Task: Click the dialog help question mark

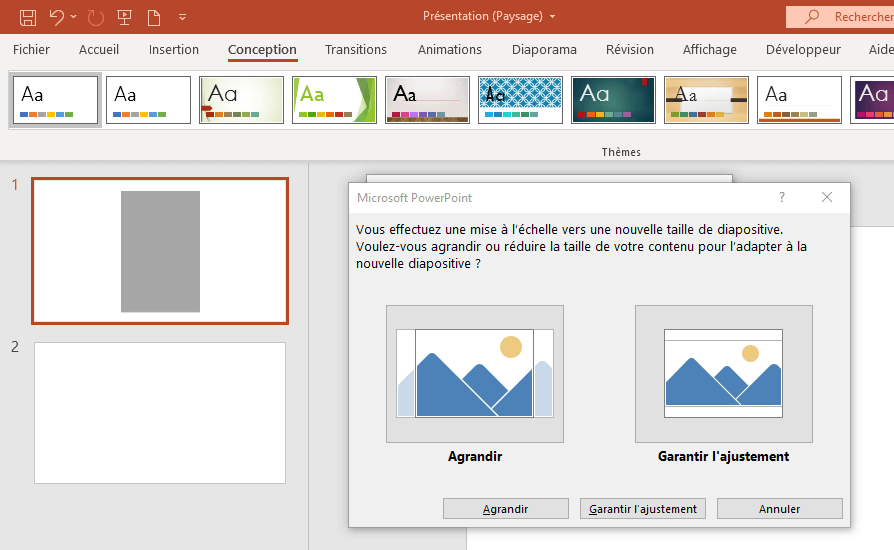Action: 782,197
